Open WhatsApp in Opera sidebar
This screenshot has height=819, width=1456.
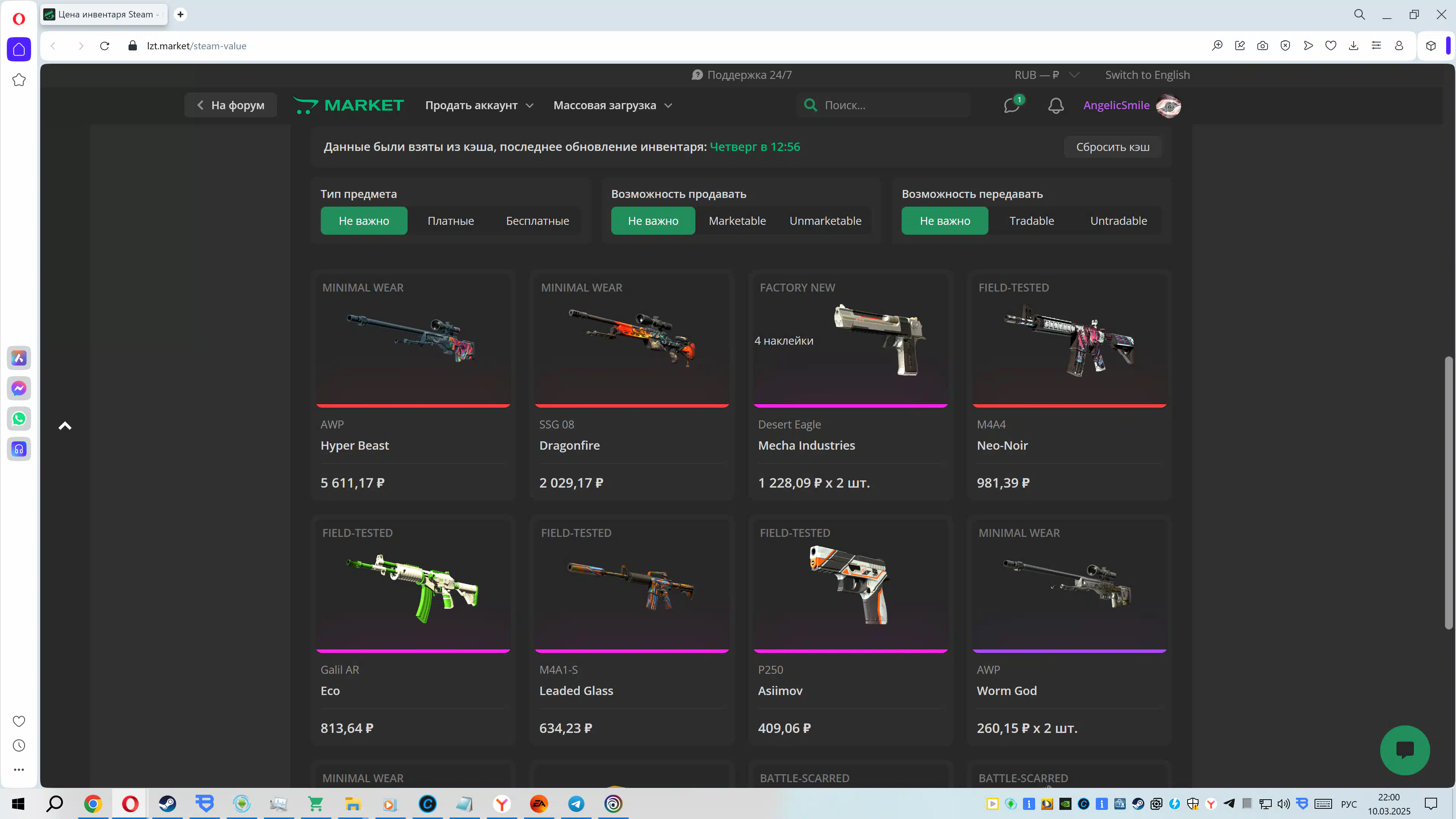click(x=19, y=419)
